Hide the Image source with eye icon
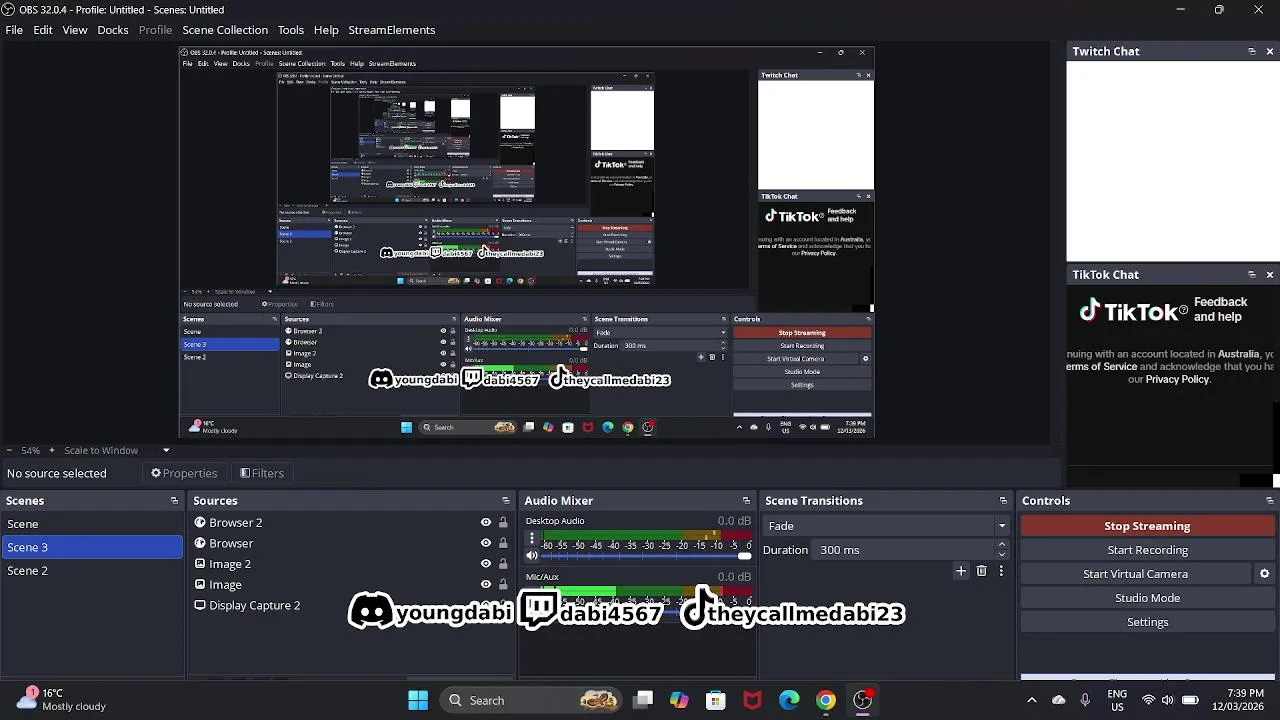 tap(486, 585)
